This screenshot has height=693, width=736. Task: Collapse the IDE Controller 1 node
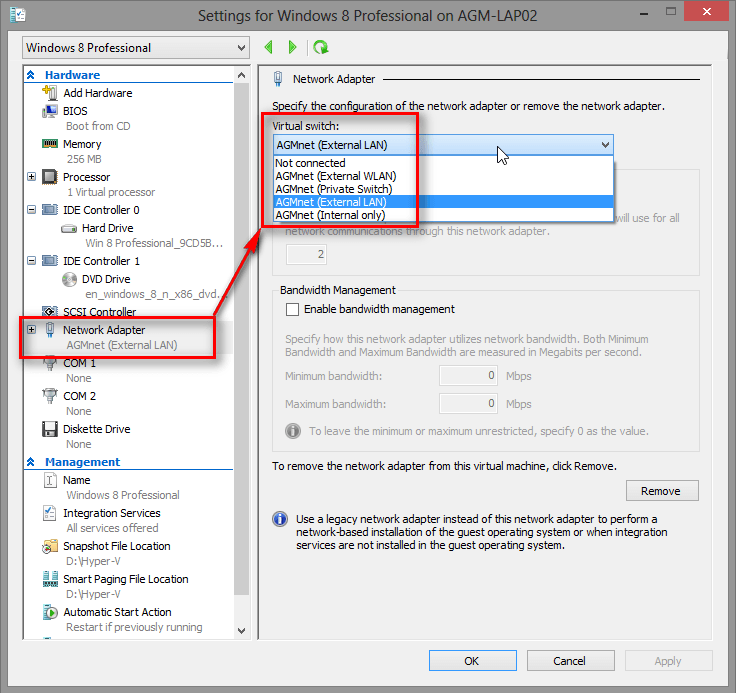point(31,261)
